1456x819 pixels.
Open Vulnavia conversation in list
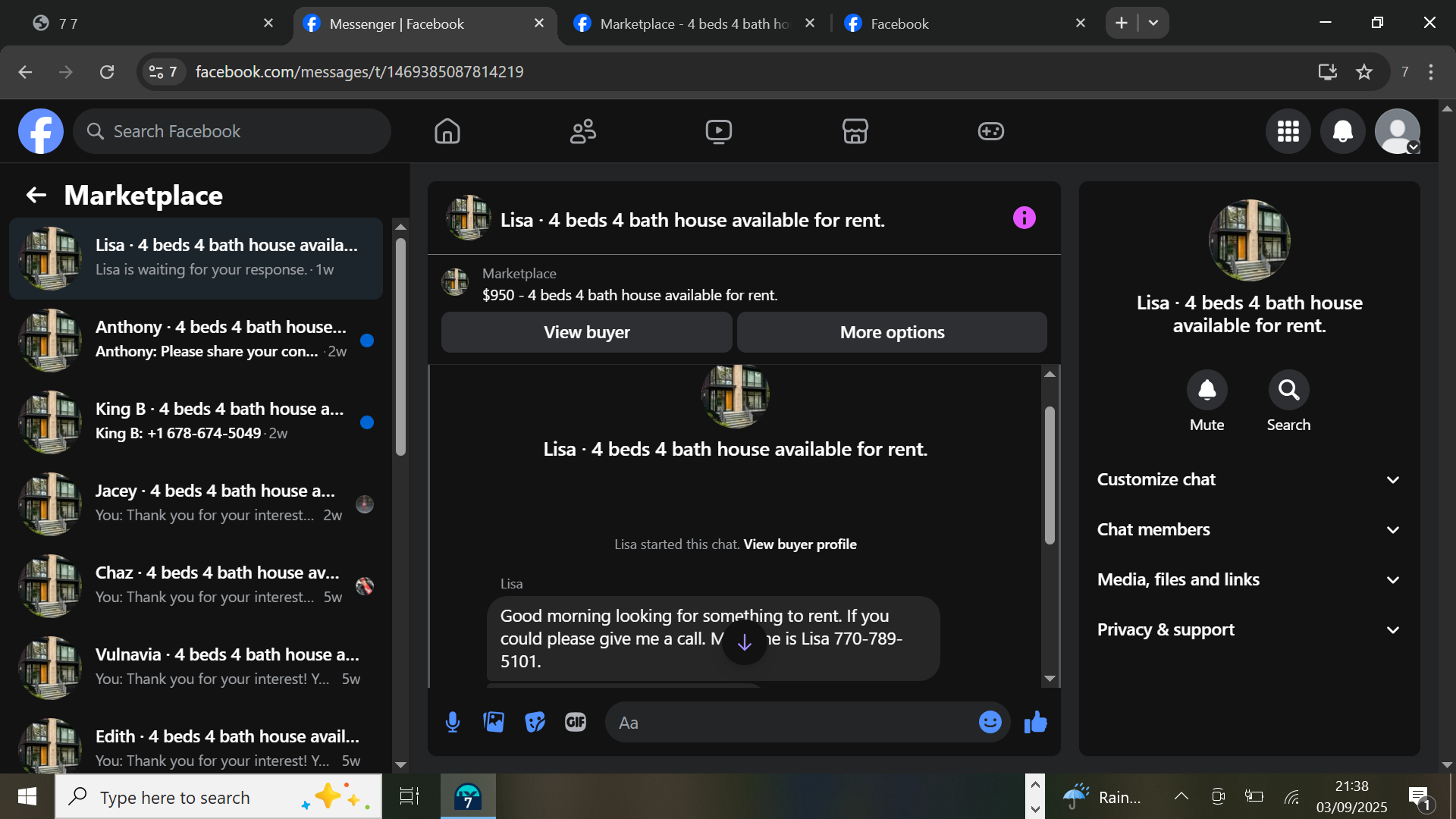click(x=196, y=667)
